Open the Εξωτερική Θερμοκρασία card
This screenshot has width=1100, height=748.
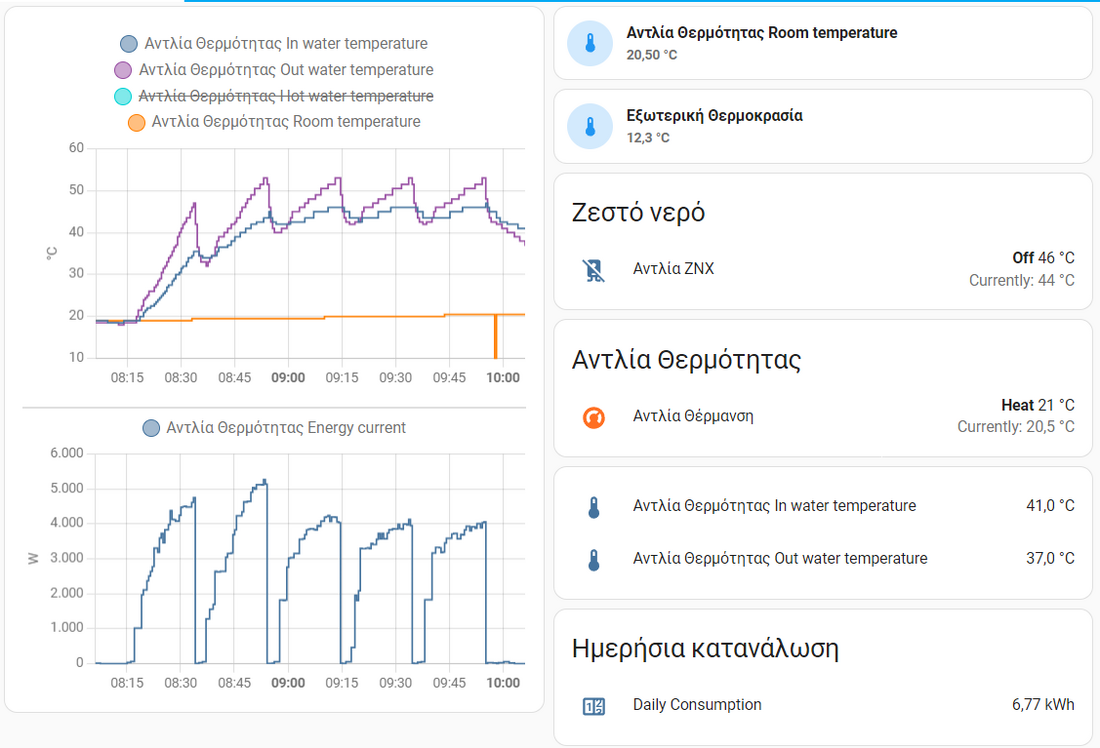822,126
